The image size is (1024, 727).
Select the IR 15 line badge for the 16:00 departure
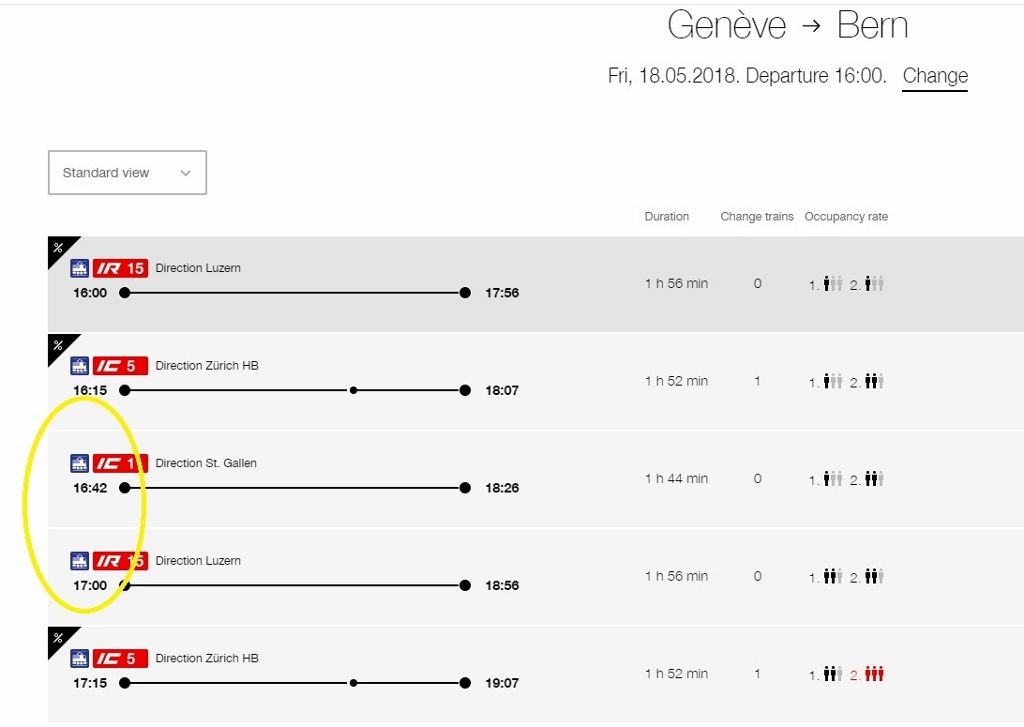[120, 267]
